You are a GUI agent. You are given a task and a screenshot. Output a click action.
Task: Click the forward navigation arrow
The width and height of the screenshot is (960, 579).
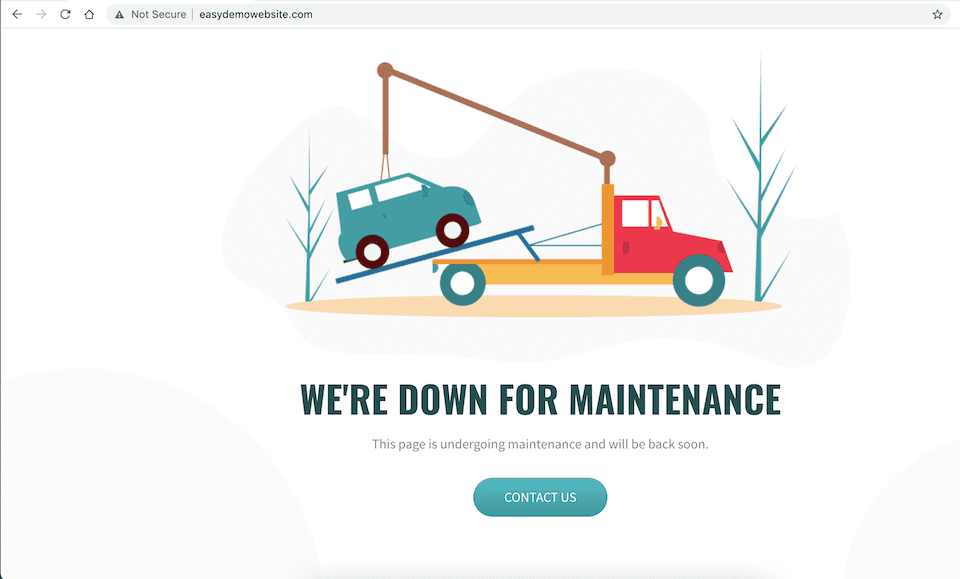tap(42, 14)
